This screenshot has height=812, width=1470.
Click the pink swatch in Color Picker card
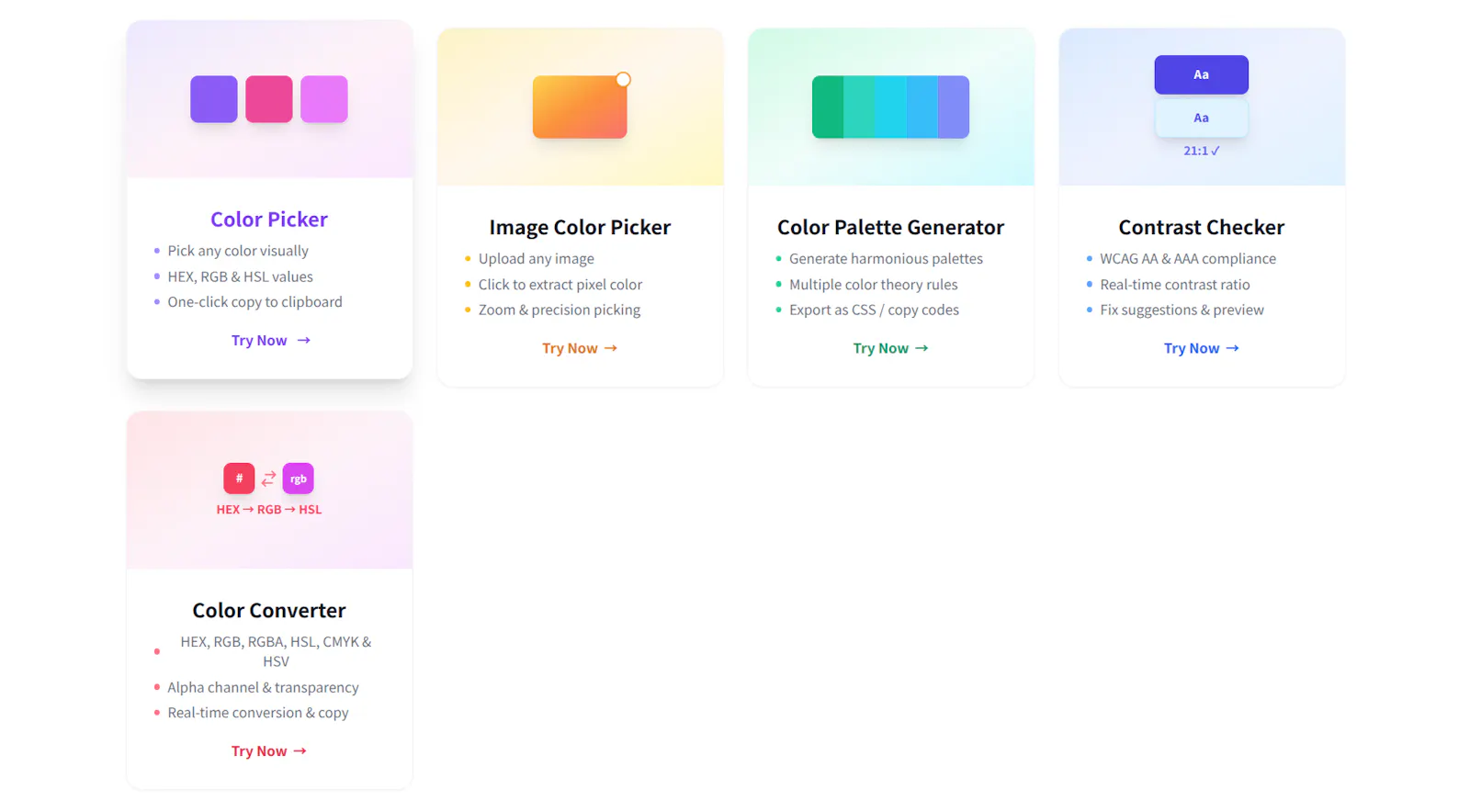269,99
